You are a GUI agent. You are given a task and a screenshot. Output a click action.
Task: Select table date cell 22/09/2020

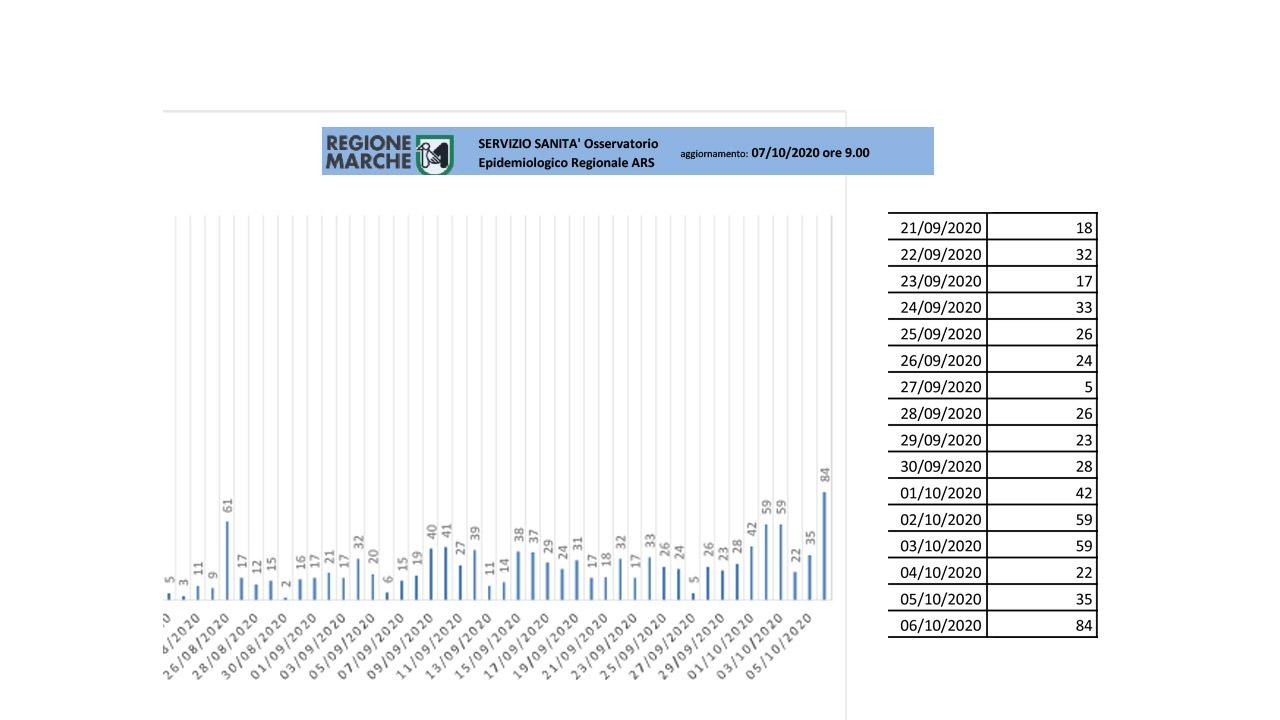(x=938, y=254)
